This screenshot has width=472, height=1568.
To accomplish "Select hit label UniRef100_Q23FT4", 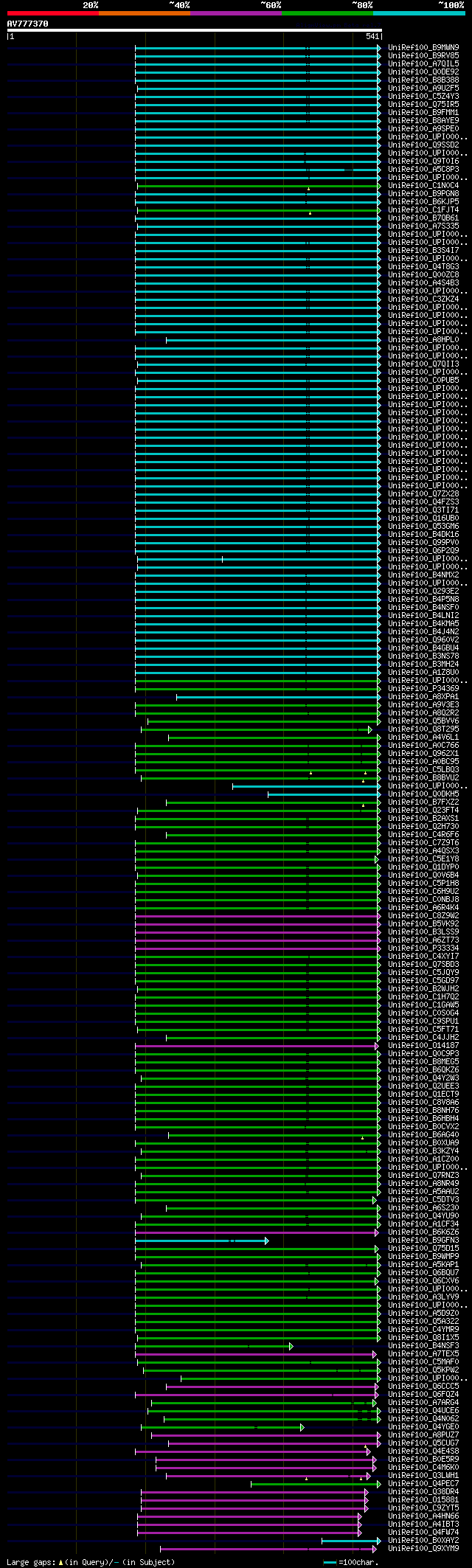I will pos(423,811).
